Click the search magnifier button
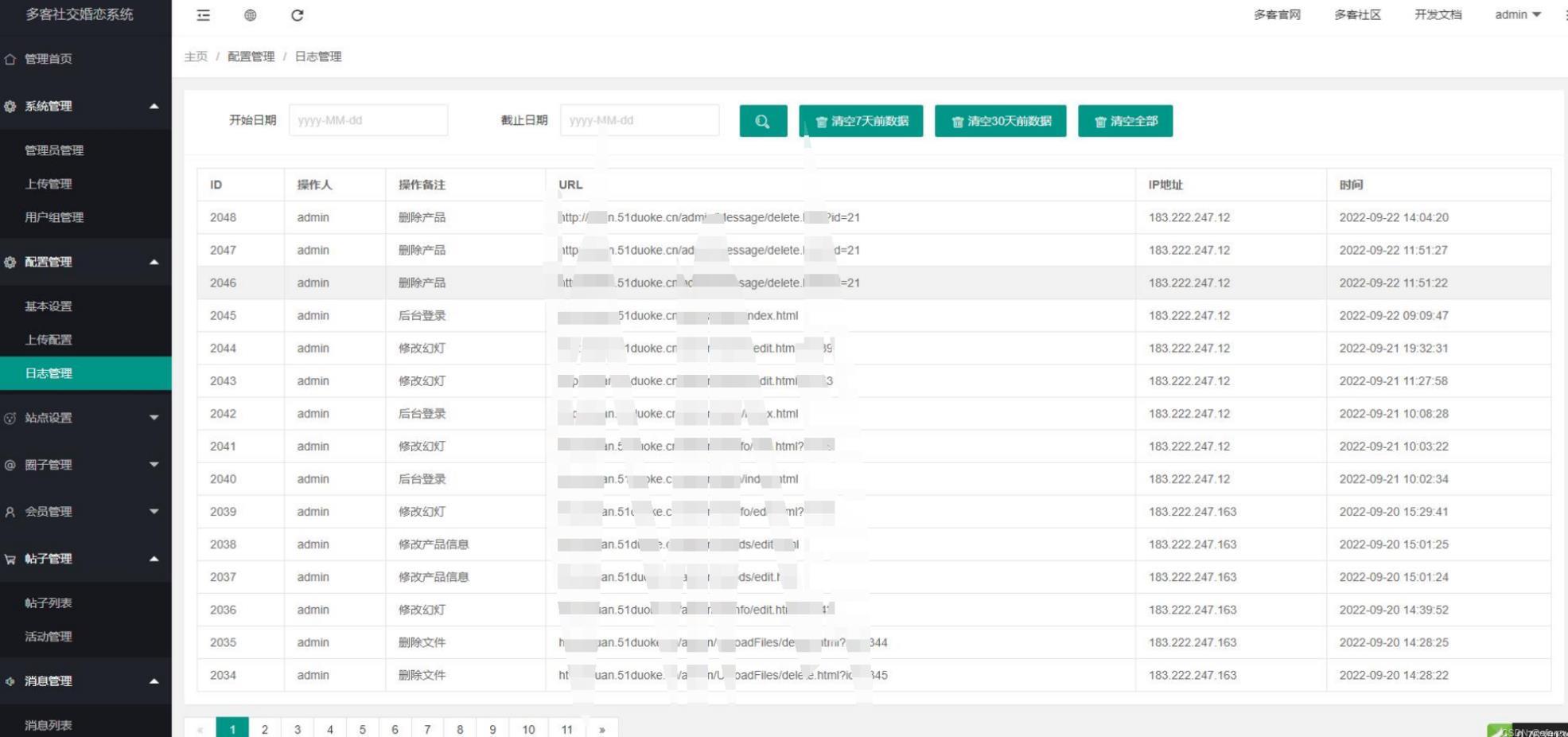The width and height of the screenshot is (1568, 737). tap(763, 121)
